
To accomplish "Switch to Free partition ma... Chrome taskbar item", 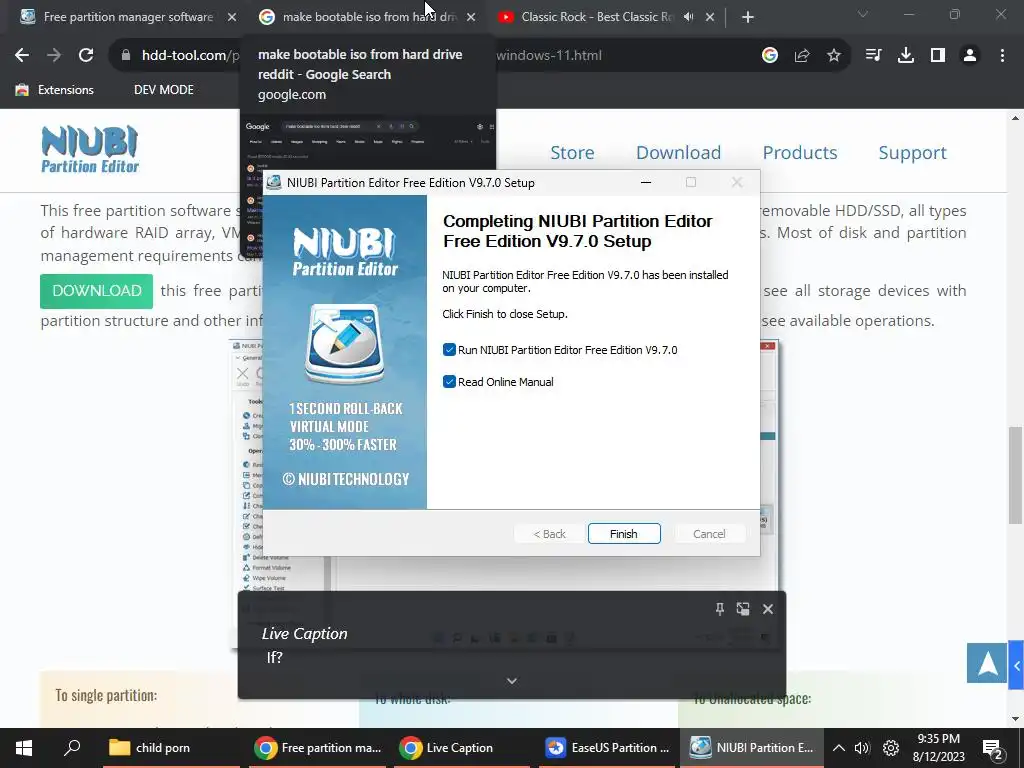I will [x=319, y=748].
